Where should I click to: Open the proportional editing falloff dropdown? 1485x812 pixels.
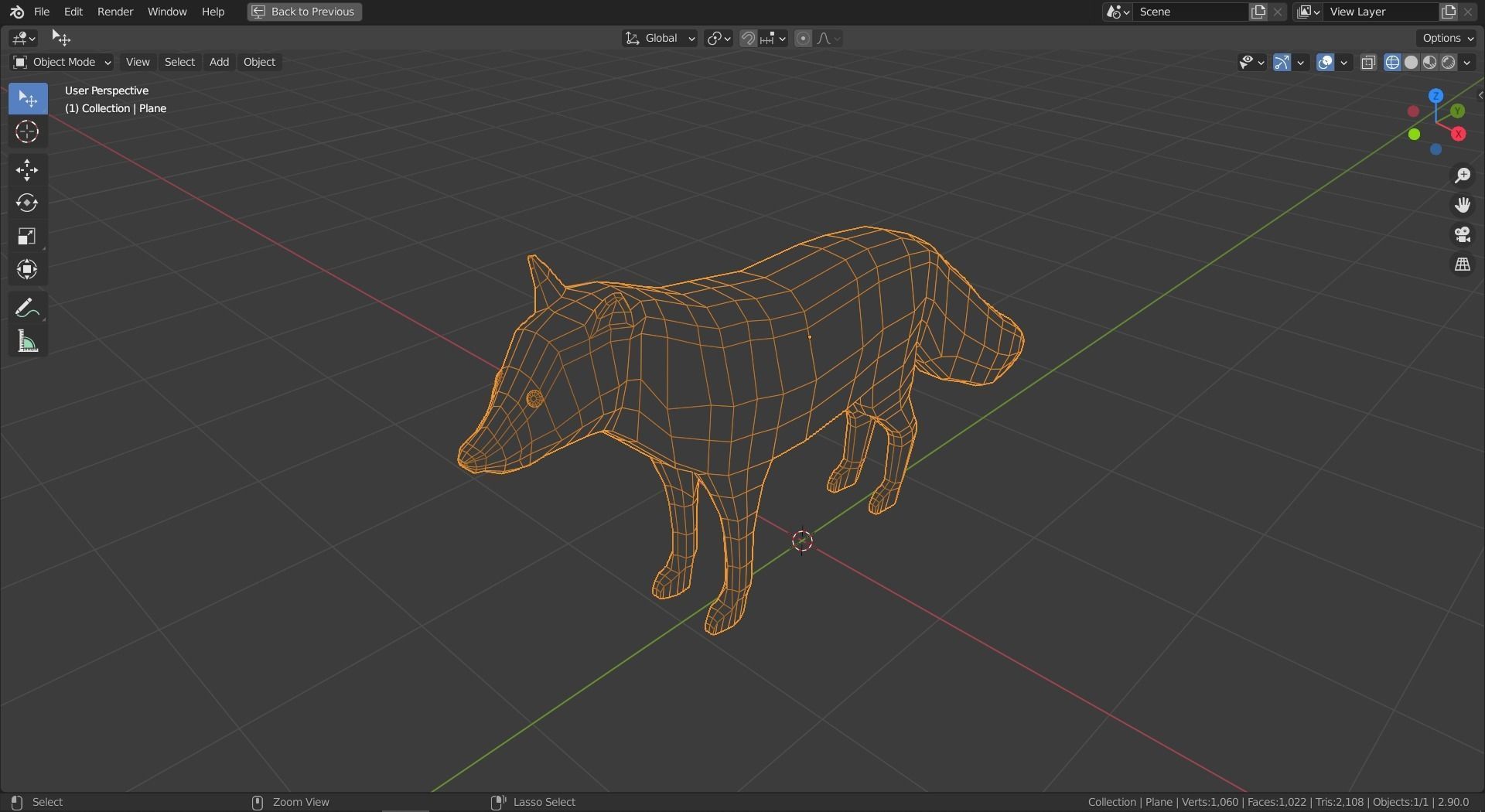[828, 38]
